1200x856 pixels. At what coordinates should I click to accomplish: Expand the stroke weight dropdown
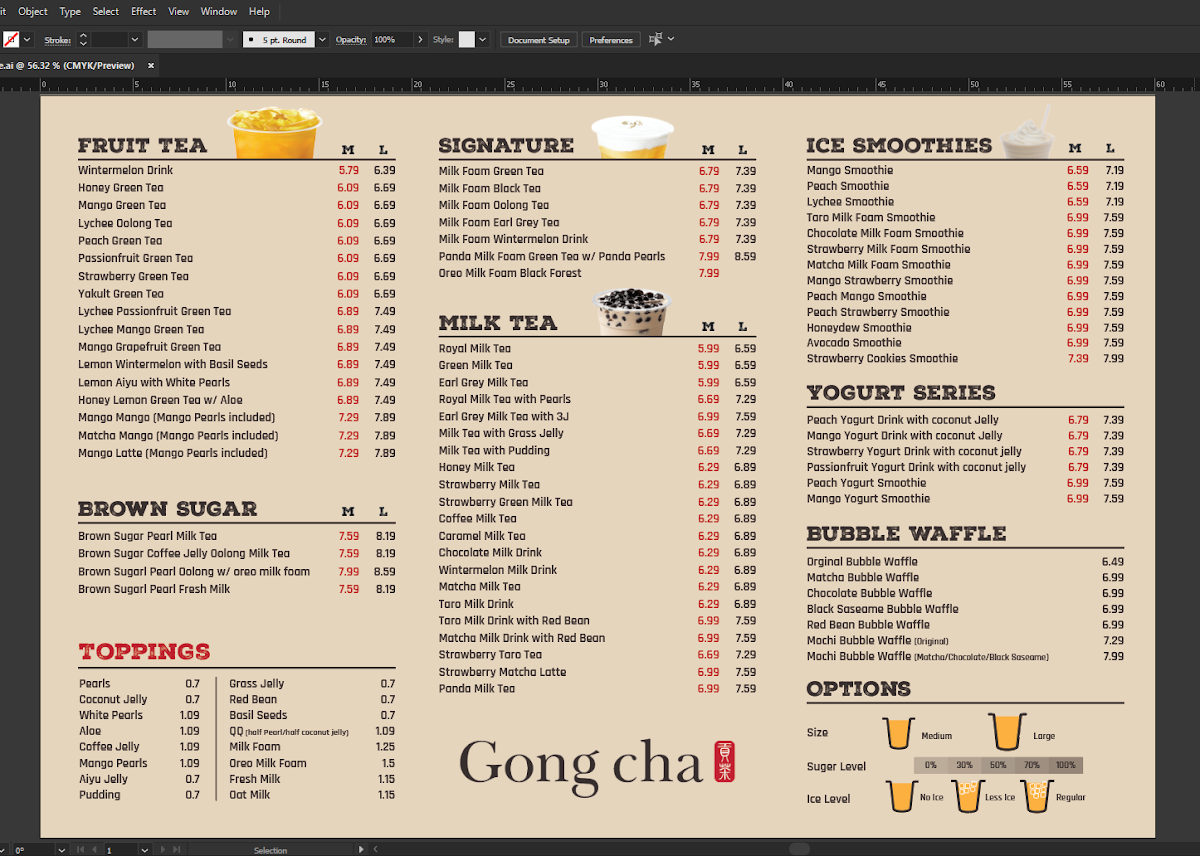(x=135, y=40)
